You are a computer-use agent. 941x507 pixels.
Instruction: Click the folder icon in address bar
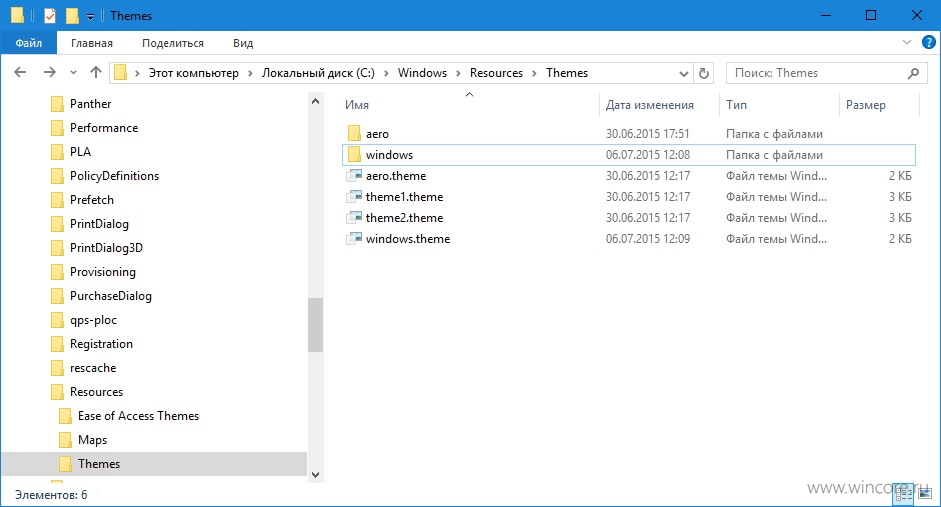point(121,73)
